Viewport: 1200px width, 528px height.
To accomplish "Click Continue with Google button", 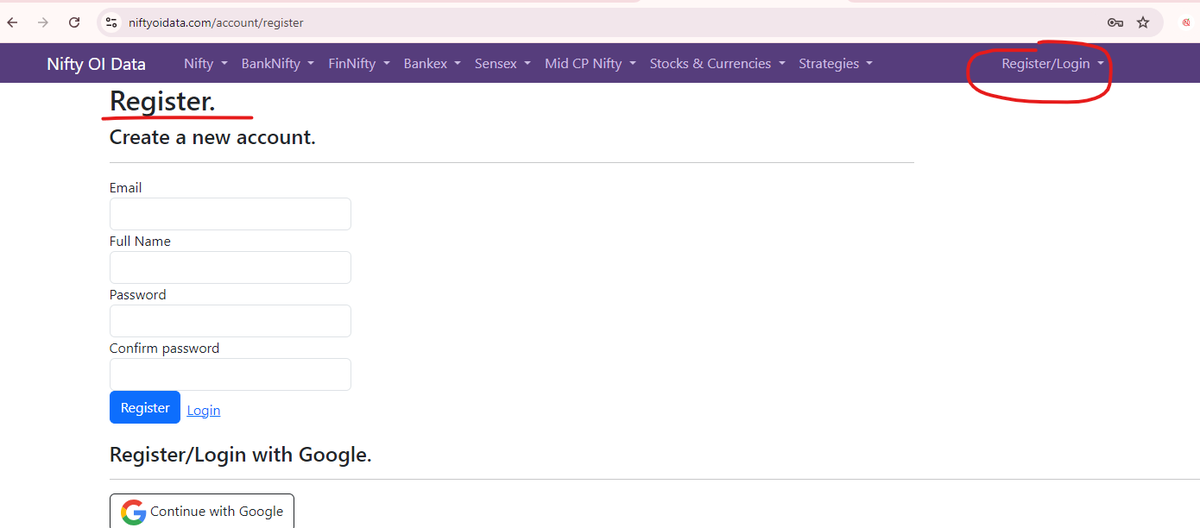I will [202, 511].
